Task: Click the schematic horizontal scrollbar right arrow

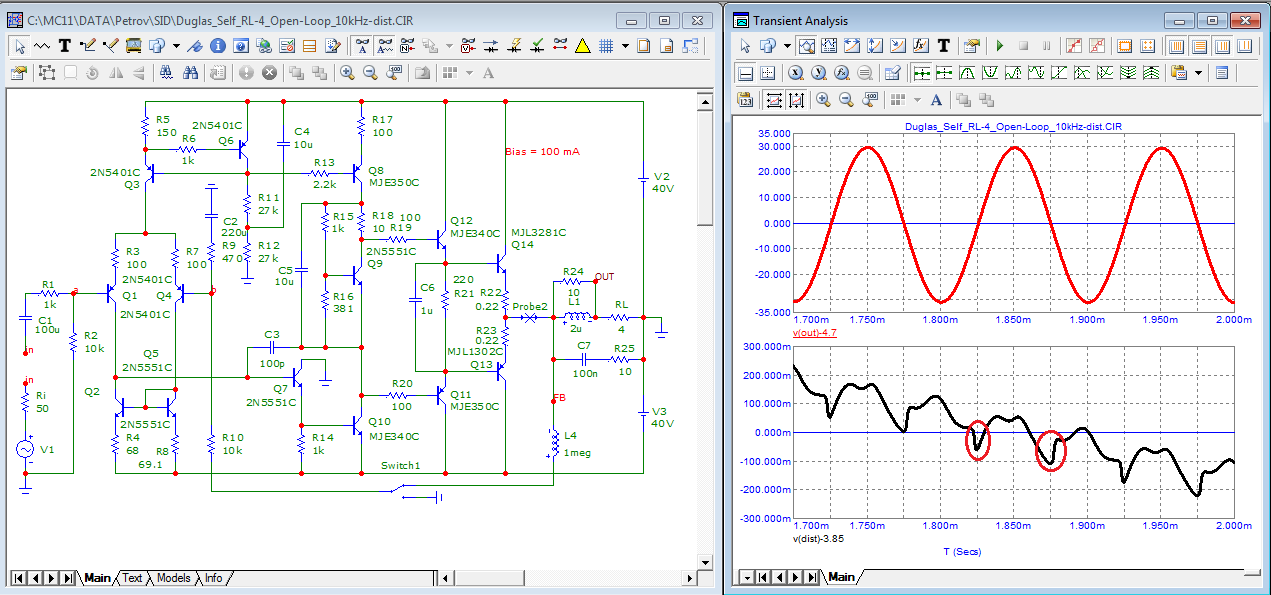Action: pyautogui.click(x=692, y=578)
